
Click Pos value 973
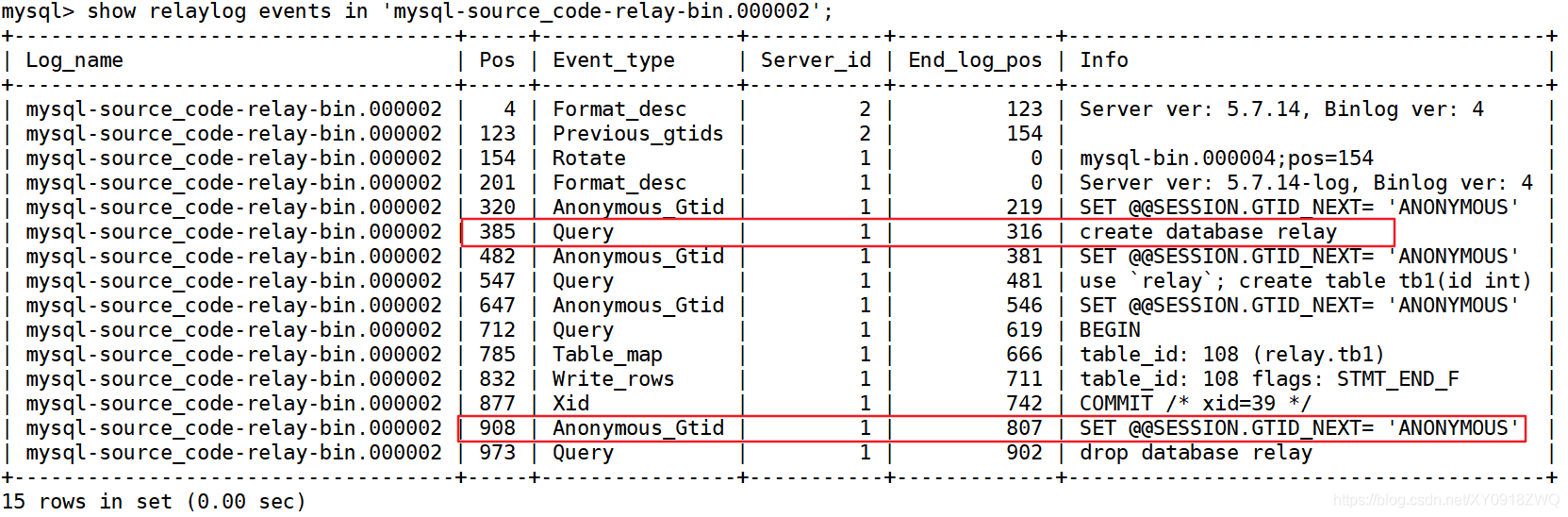[x=497, y=453]
